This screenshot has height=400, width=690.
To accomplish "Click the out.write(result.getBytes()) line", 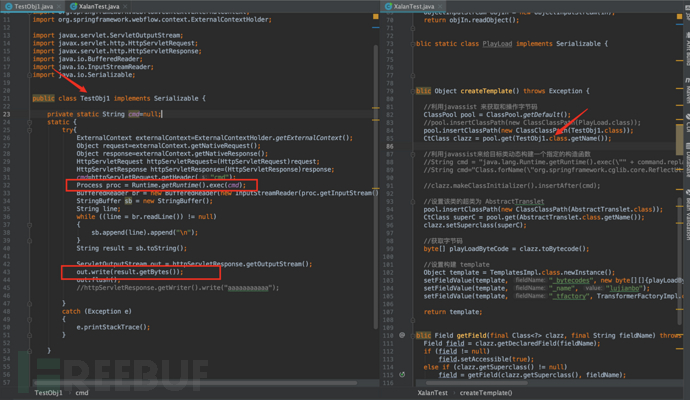I will [129, 272].
